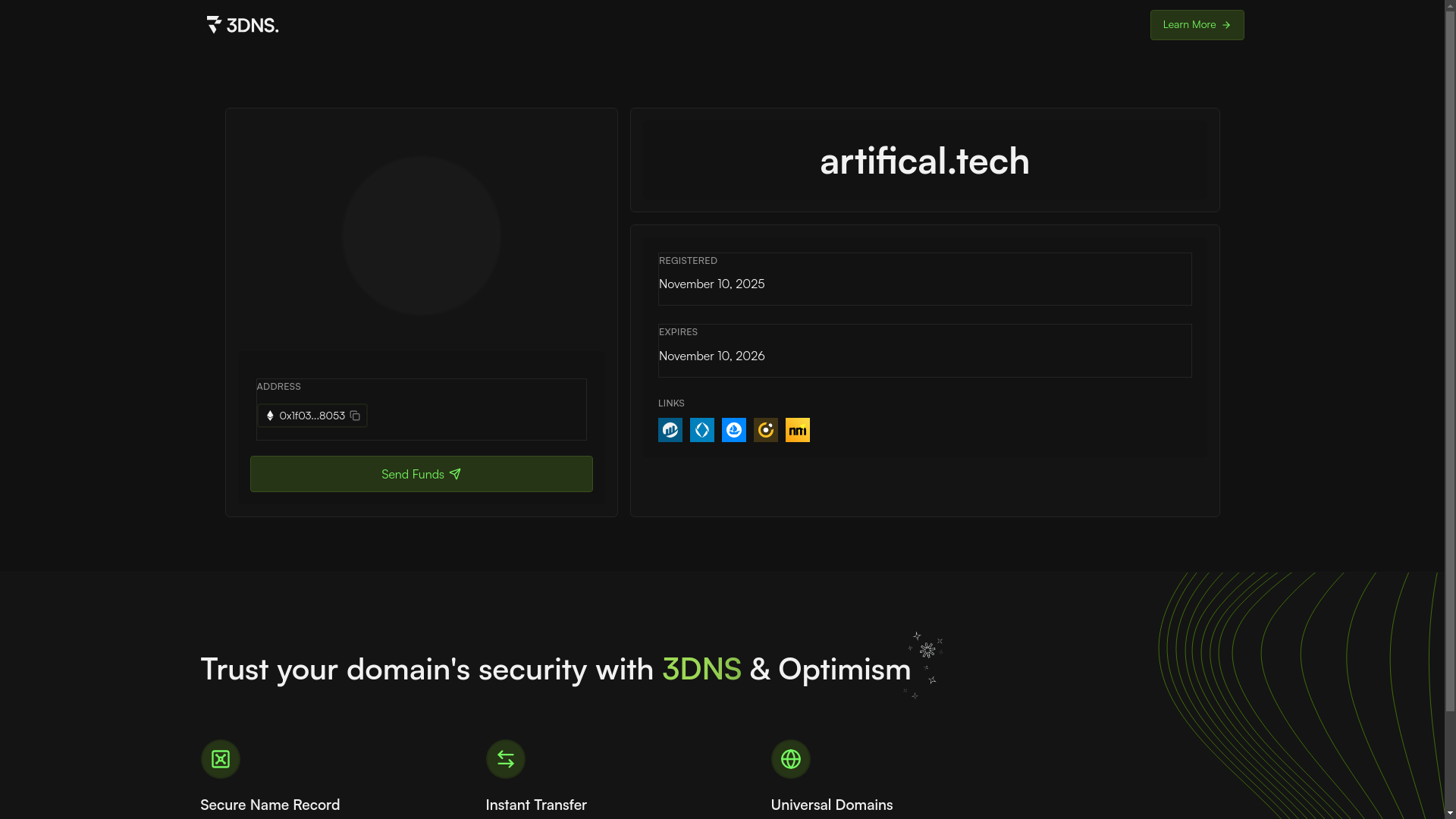Click the registered date November 10, 2025
Viewport: 1456px width, 819px height.
click(711, 284)
